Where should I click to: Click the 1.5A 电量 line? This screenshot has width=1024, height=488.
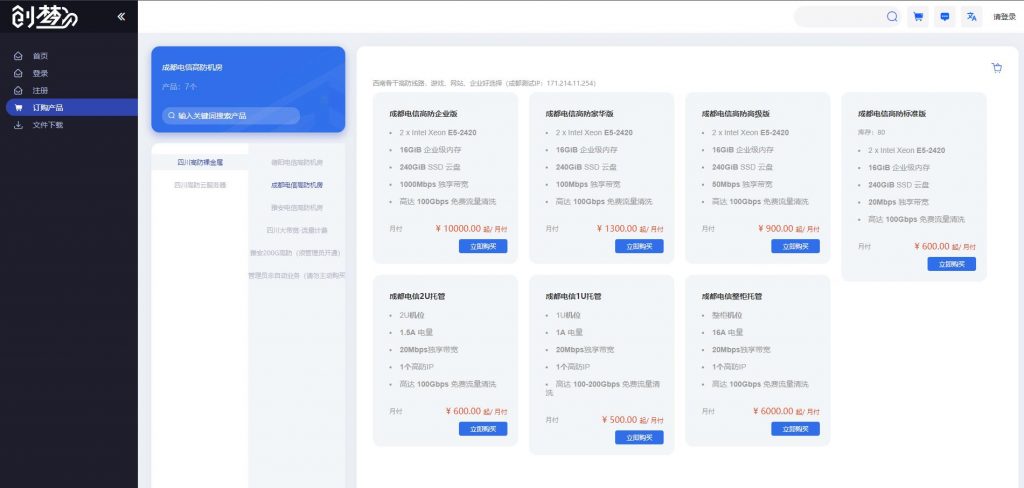416,333
